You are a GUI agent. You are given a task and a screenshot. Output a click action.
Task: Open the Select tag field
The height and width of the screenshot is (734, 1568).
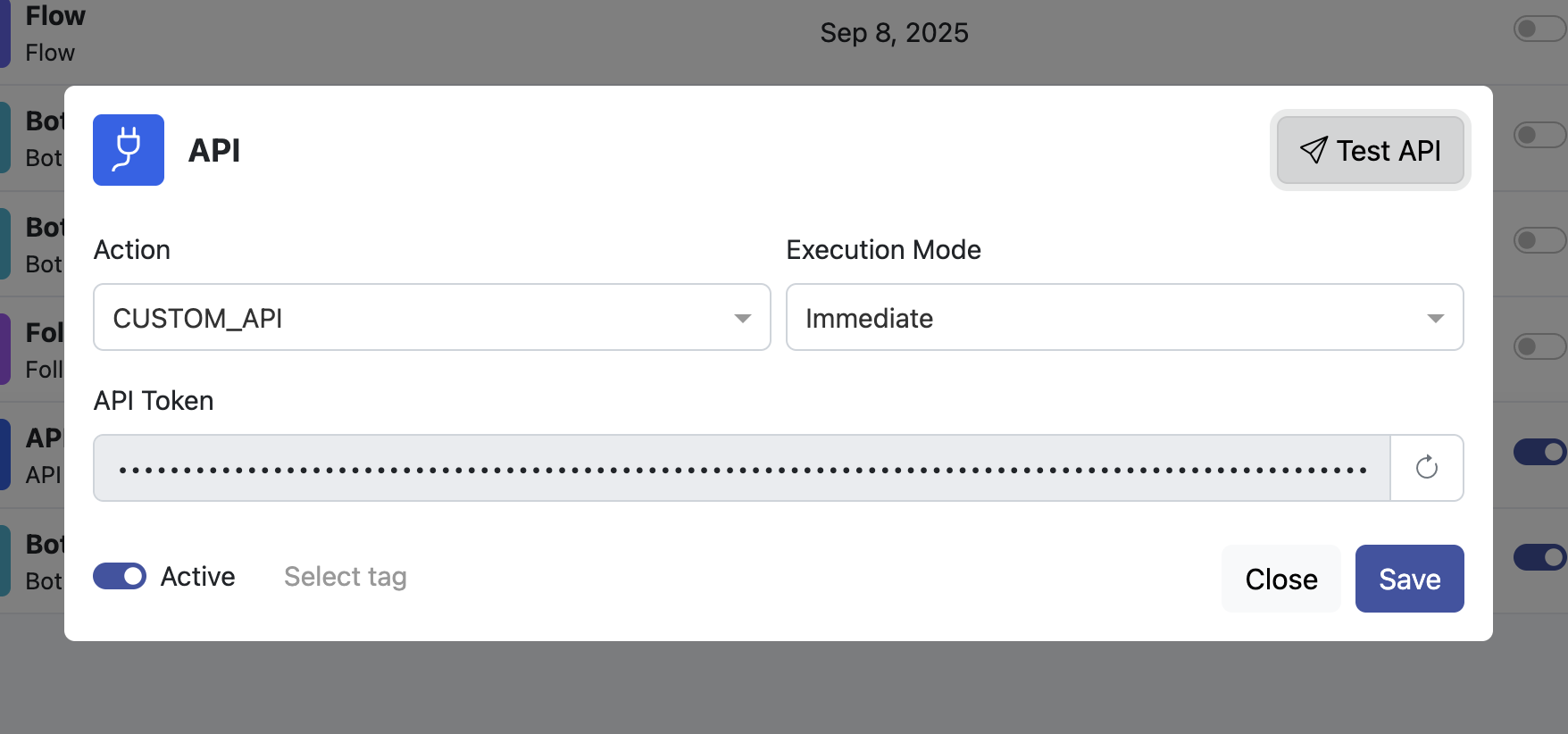coord(346,577)
